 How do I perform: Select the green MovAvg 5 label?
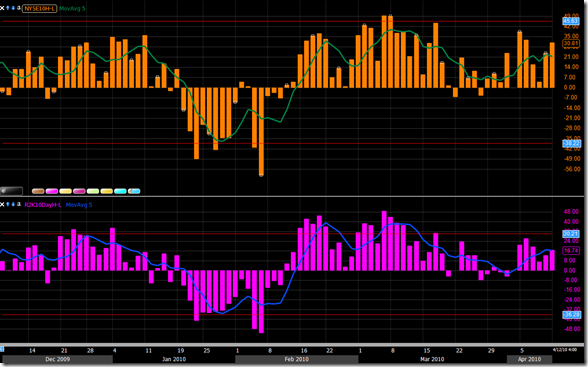(x=72, y=8)
